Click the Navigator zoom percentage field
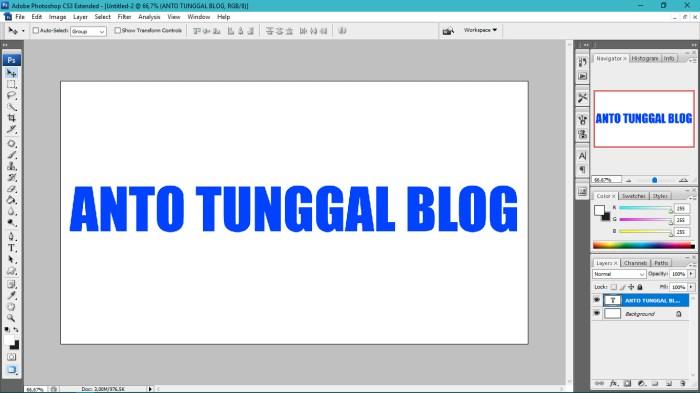Viewport: 700px width, 393px height. pyautogui.click(x=607, y=180)
